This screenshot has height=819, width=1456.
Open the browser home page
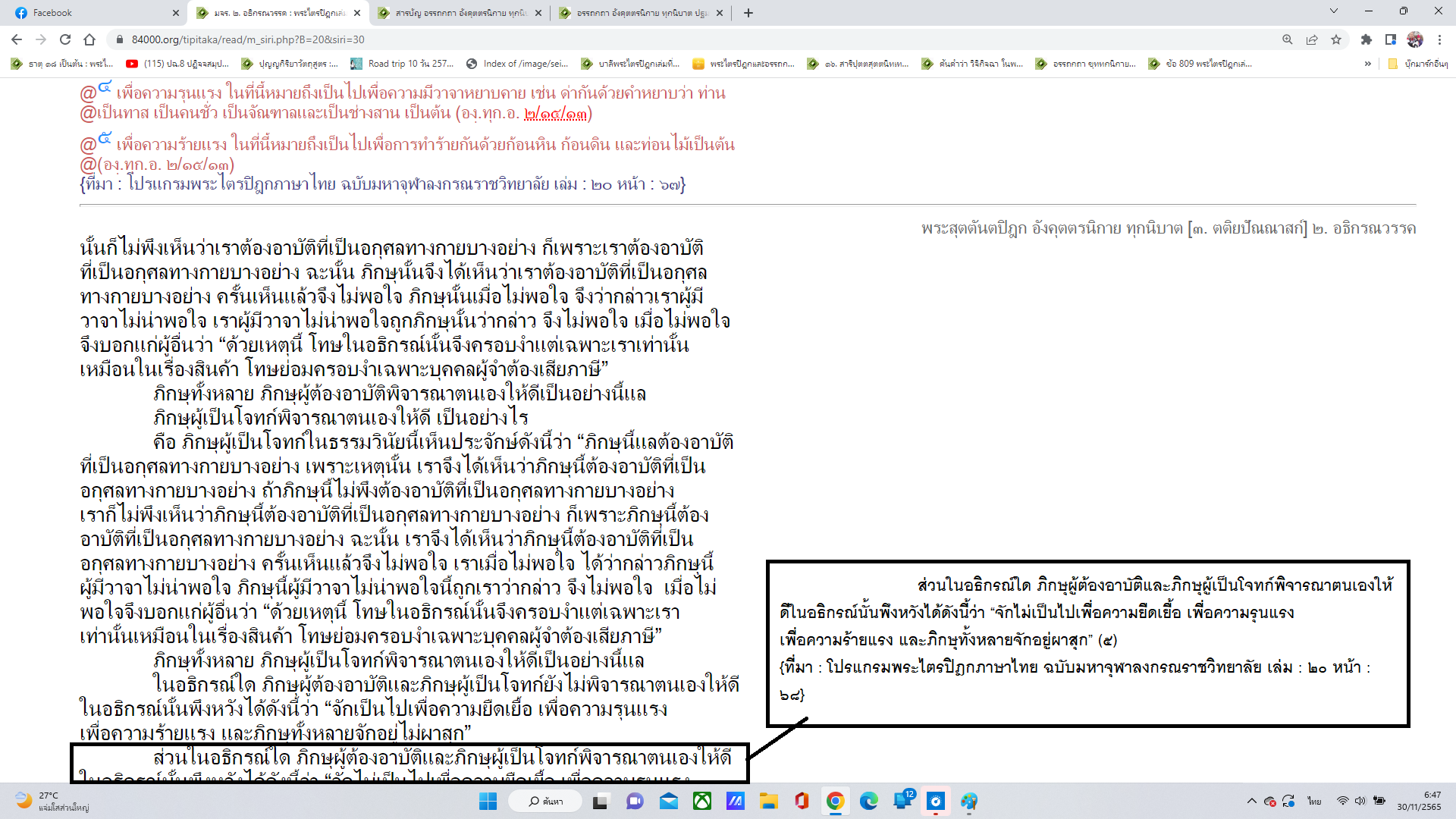[89, 39]
